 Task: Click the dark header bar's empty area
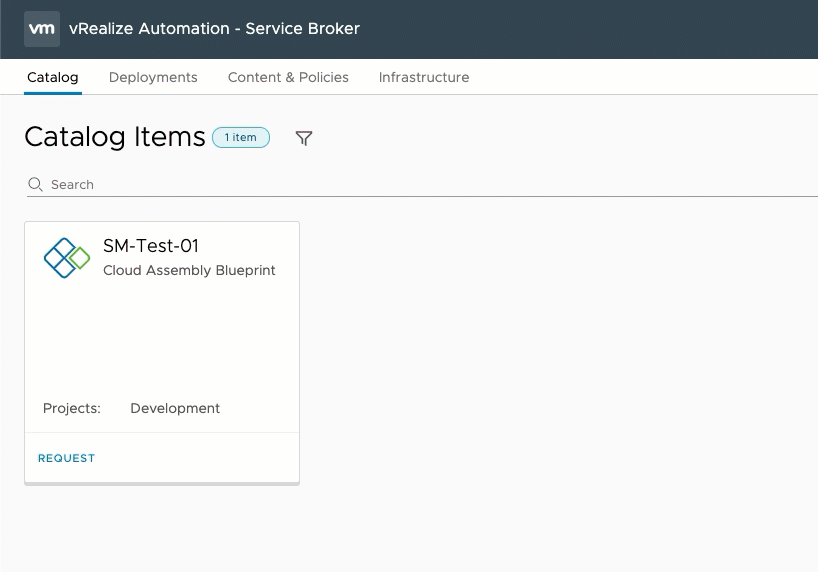[590, 29]
